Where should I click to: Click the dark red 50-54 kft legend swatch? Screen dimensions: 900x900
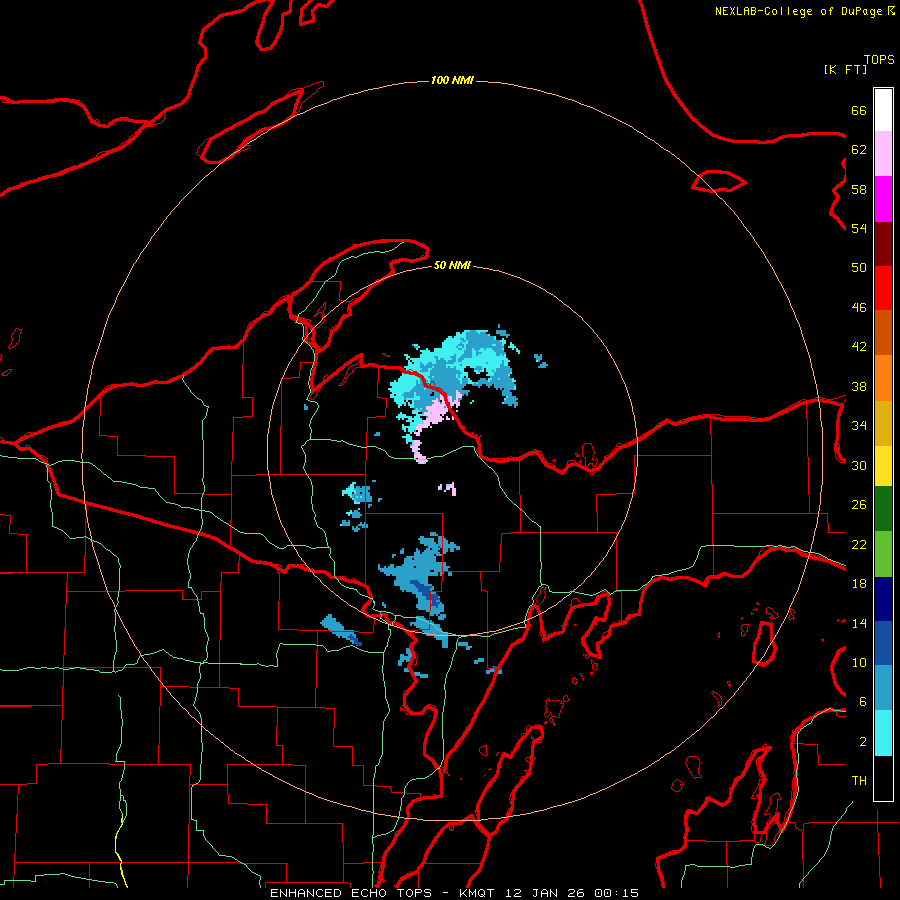tap(883, 244)
